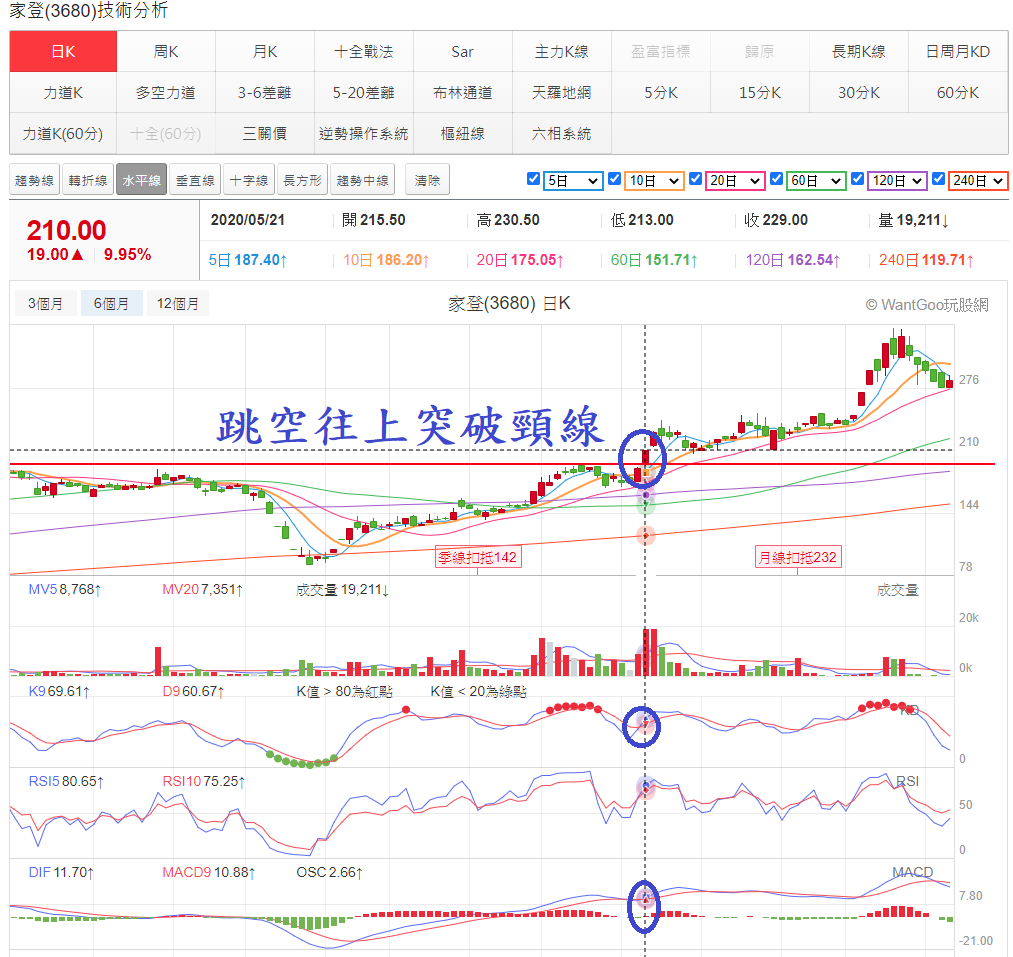
Task: Expand the 120日 moving average dropdown
Action: [x=896, y=180]
